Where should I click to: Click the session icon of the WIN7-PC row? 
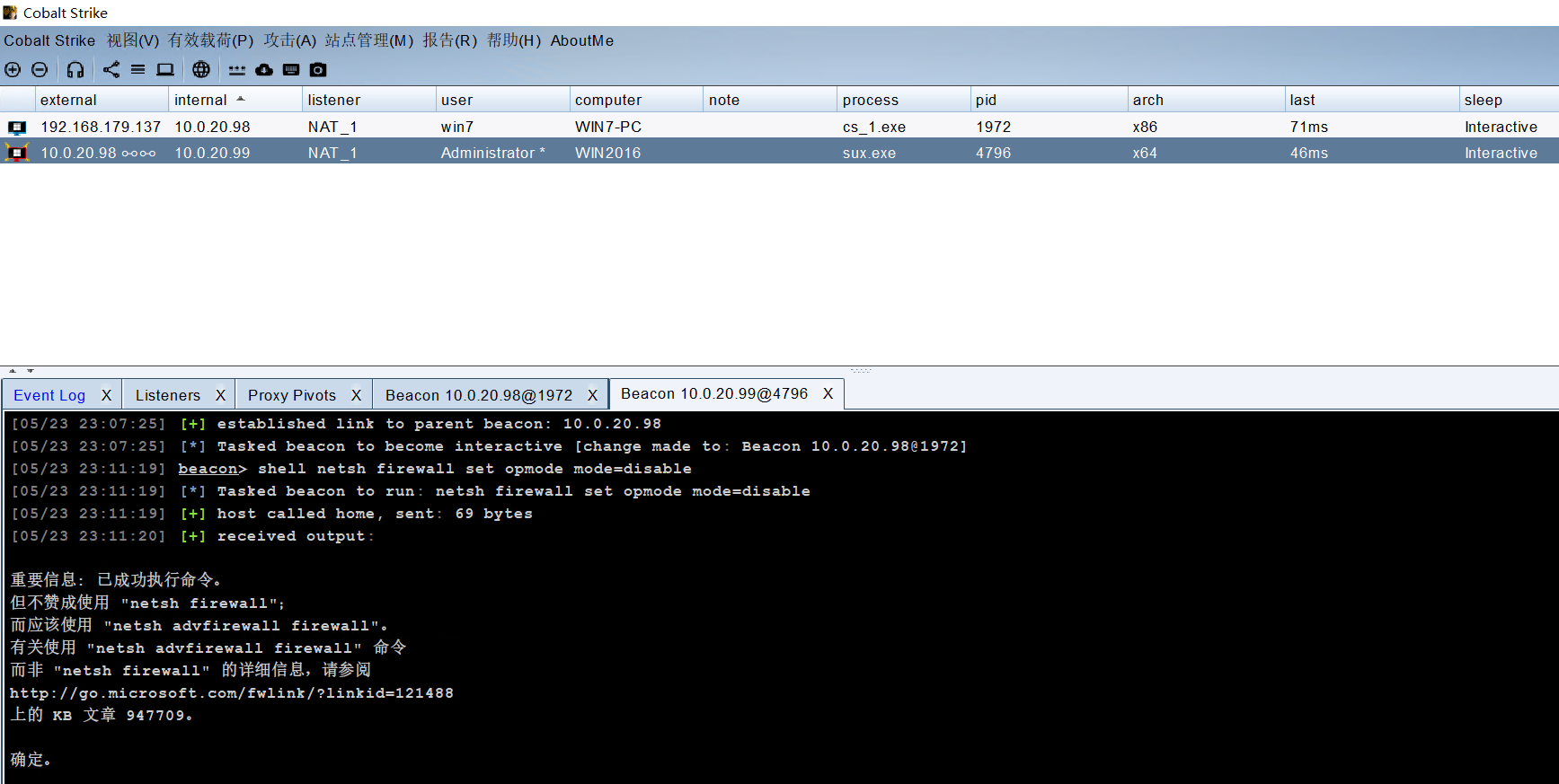click(17, 128)
